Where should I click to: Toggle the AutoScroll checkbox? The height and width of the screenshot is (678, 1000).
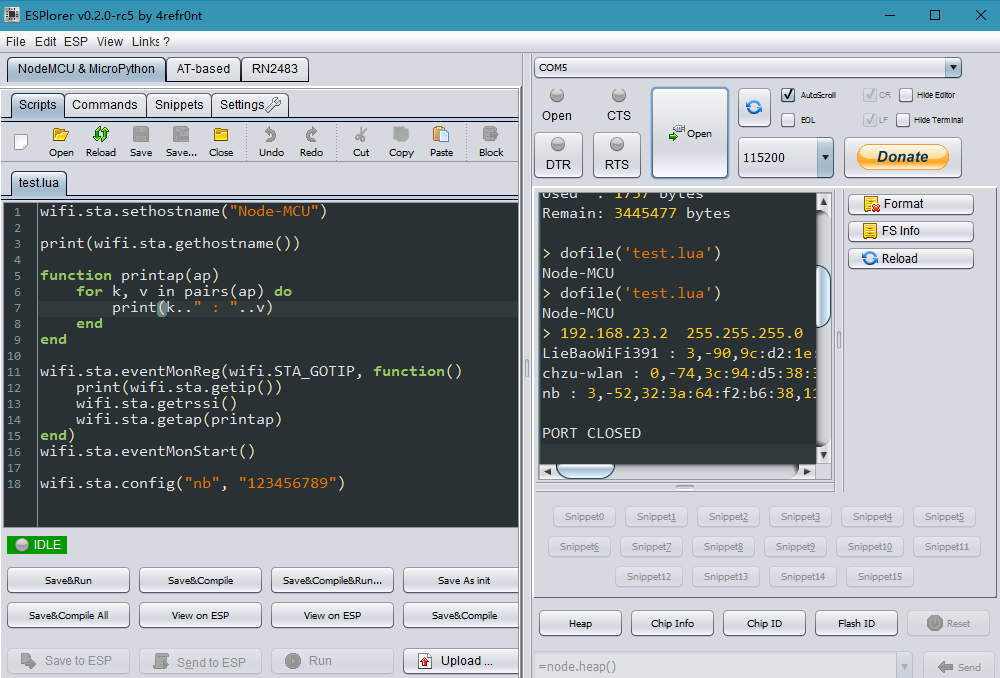[x=788, y=95]
